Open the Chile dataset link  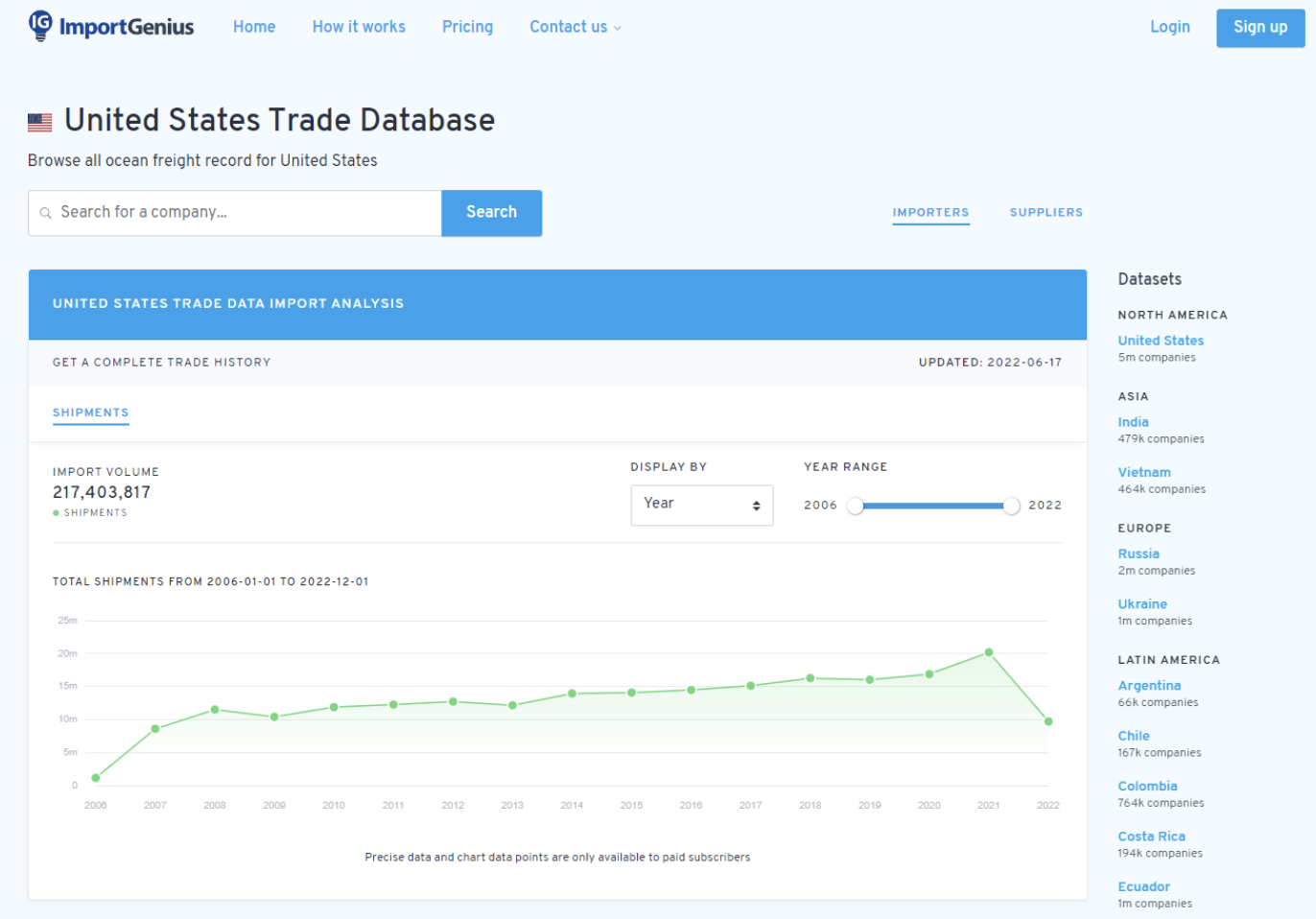[x=1134, y=736]
